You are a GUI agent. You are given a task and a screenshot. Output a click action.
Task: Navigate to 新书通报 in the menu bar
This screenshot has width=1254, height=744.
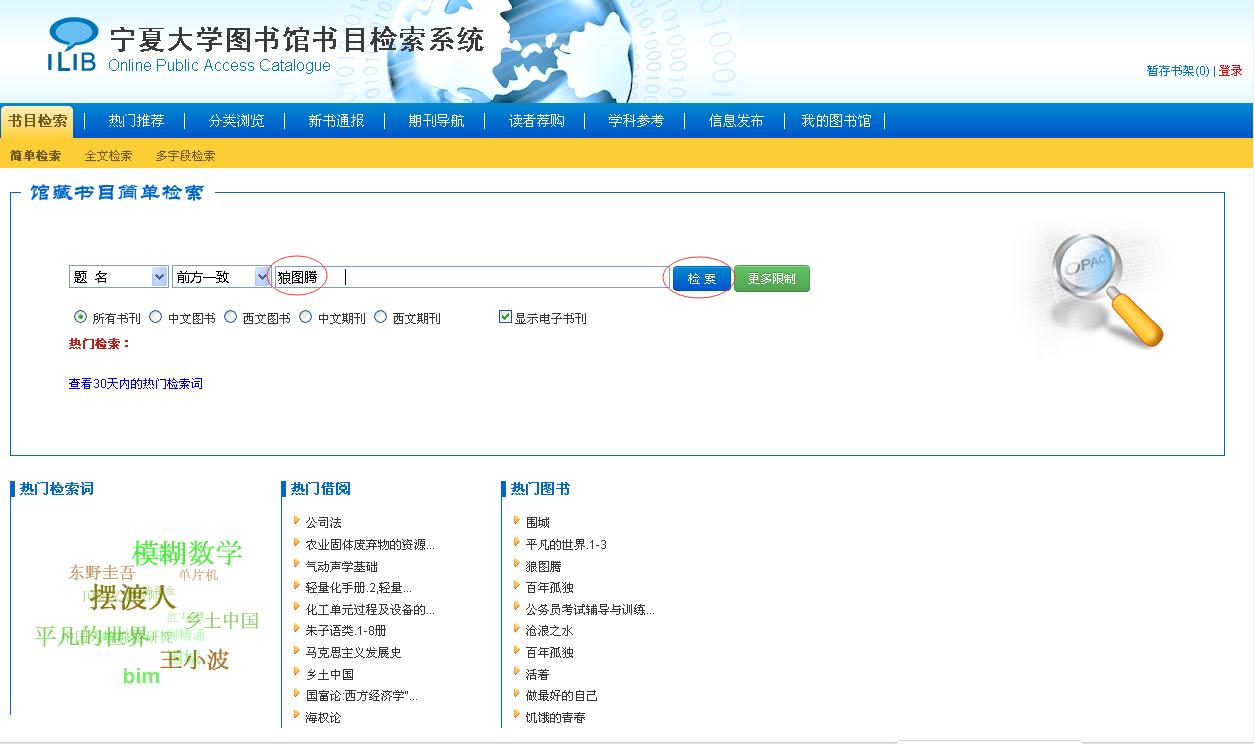(336, 121)
